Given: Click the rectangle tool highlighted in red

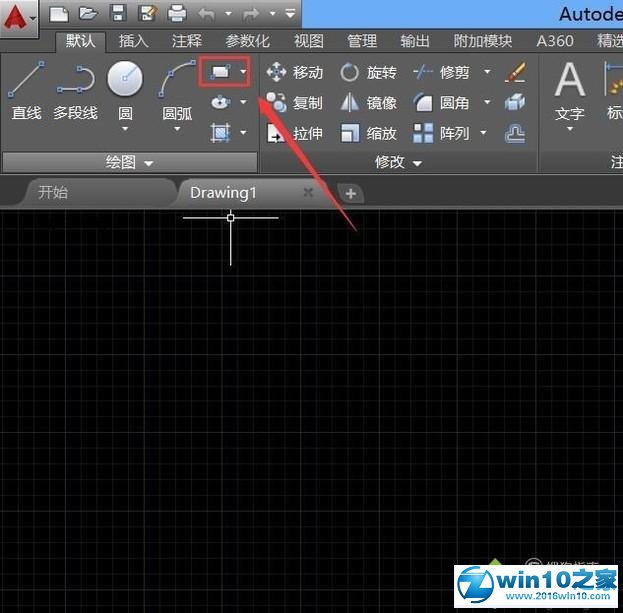Looking at the screenshot, I should (x=219, y=72).
